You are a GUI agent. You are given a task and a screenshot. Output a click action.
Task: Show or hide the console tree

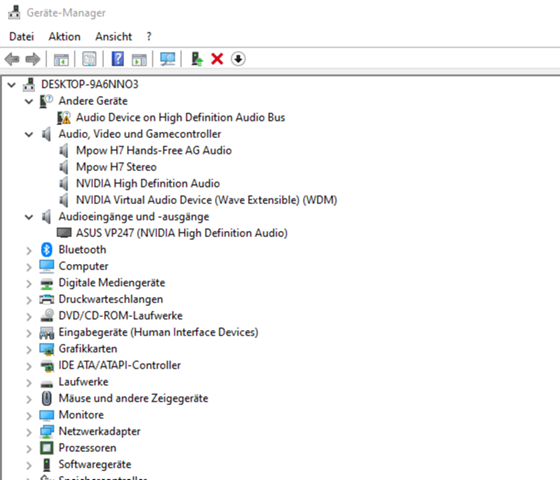[x=61, y=59]
